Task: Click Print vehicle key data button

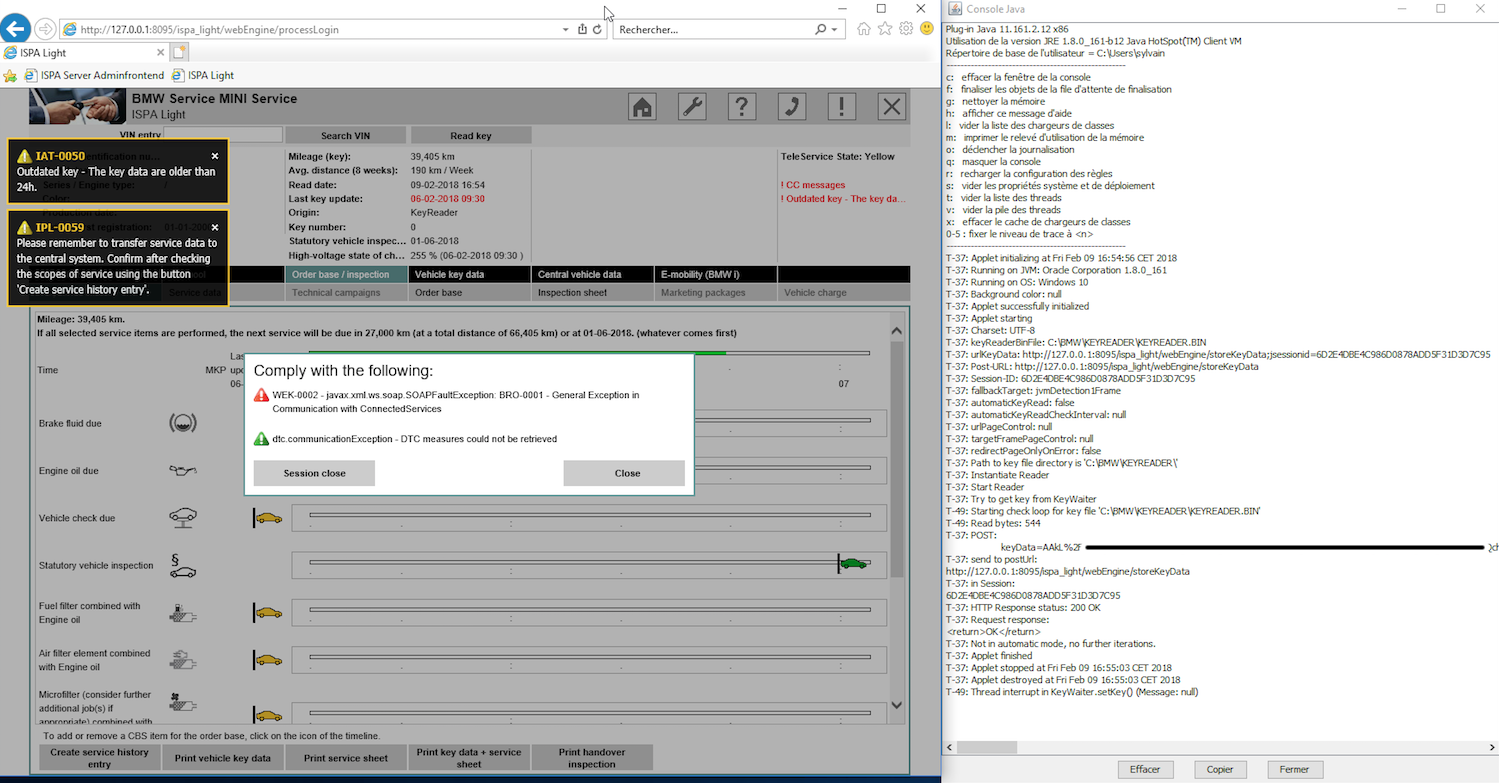Action: click(222, 758)
